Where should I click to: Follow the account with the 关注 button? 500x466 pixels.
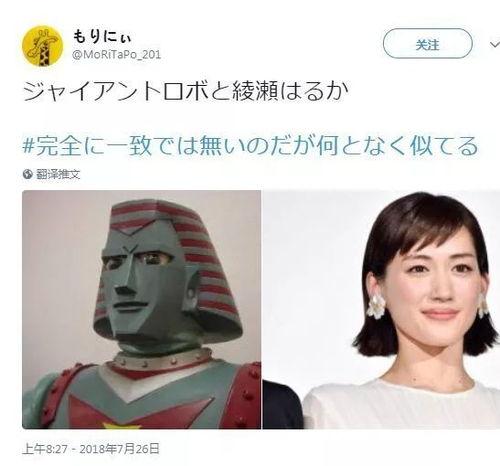tap(428, 44)
